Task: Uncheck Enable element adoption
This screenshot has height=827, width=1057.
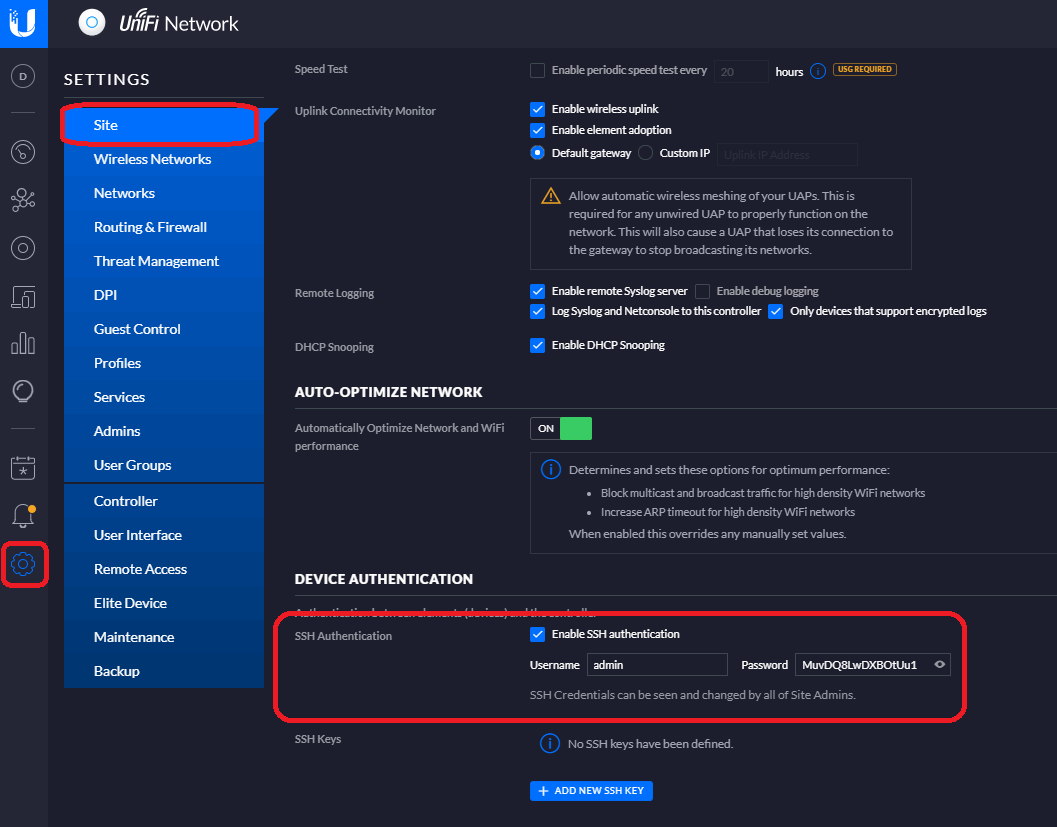Action: (537, 130)
